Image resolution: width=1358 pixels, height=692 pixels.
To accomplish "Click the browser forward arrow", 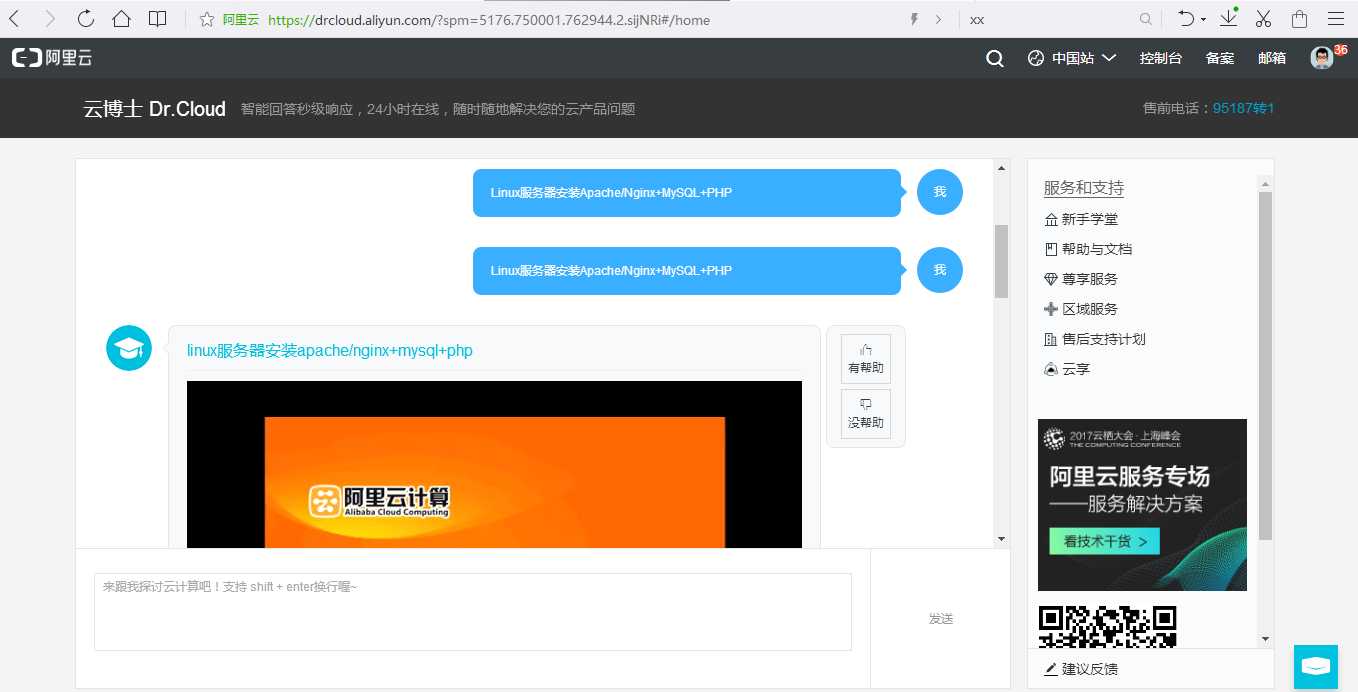I will (50, 19).
